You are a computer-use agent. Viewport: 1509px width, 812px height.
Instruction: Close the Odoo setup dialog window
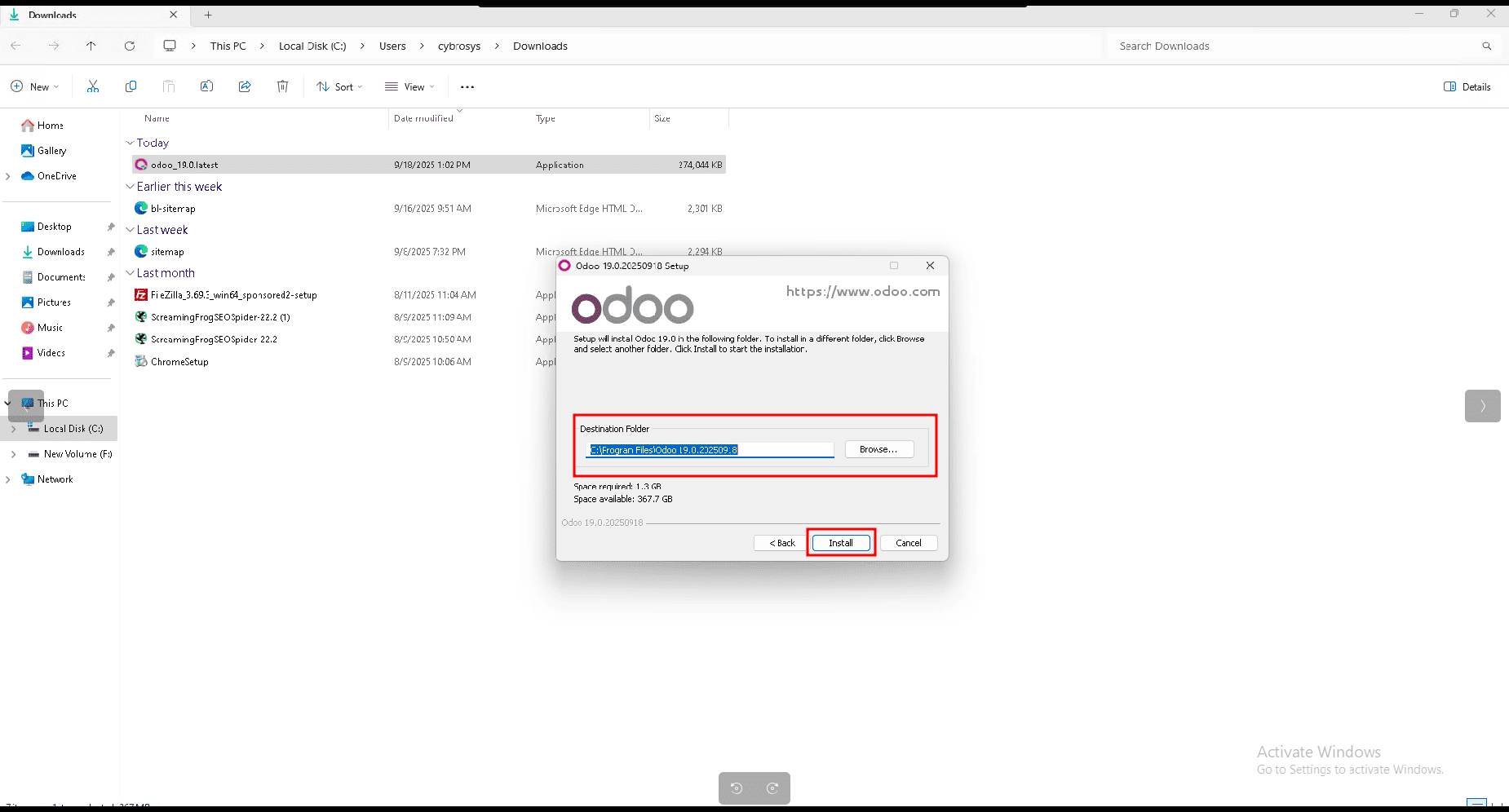point(930,266)
